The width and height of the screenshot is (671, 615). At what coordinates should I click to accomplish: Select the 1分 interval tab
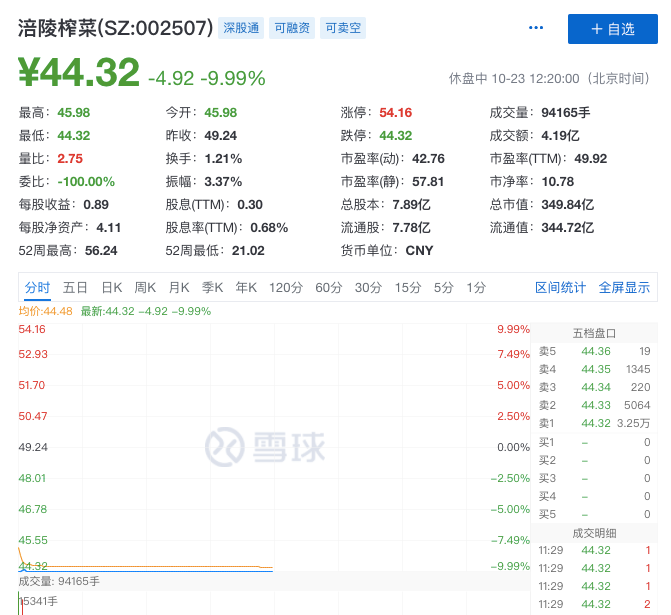click(476, 288)
